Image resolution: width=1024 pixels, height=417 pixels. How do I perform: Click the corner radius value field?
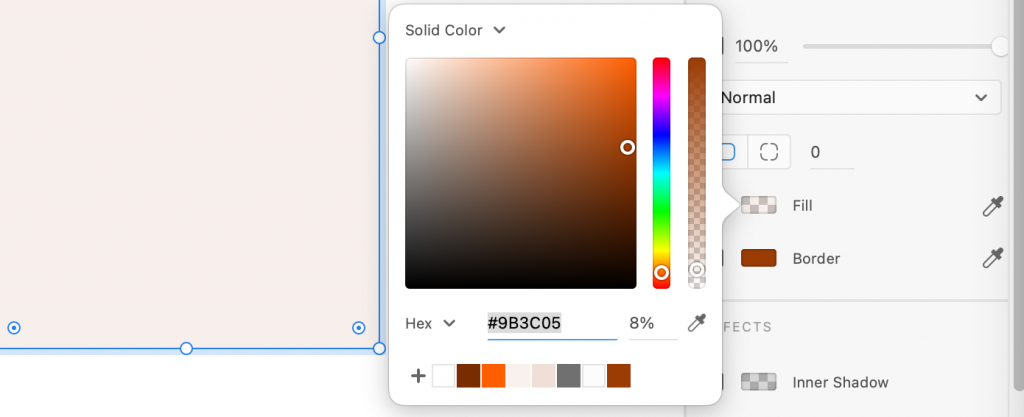pyautogui.click(x=830, y=152)
